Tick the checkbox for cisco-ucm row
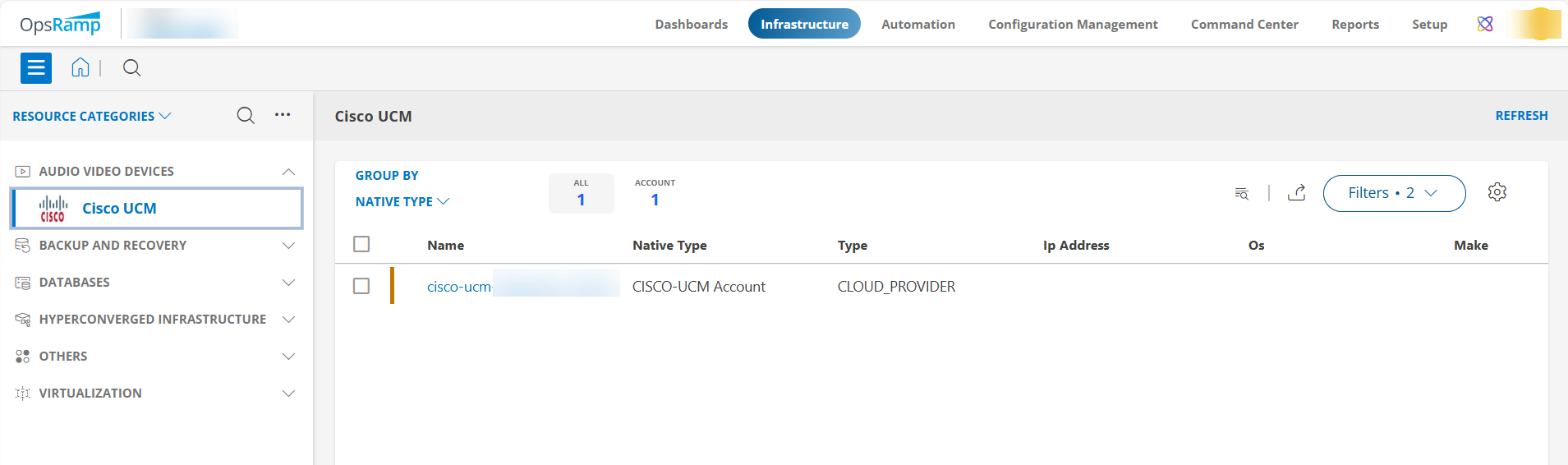Screen dimensions: 1568x465 [x=361, y=286]
